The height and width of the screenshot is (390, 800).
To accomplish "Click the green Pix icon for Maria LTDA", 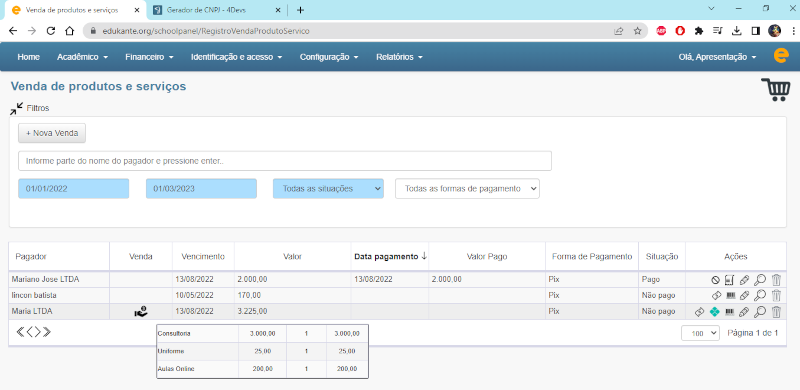I will (715, 311).
